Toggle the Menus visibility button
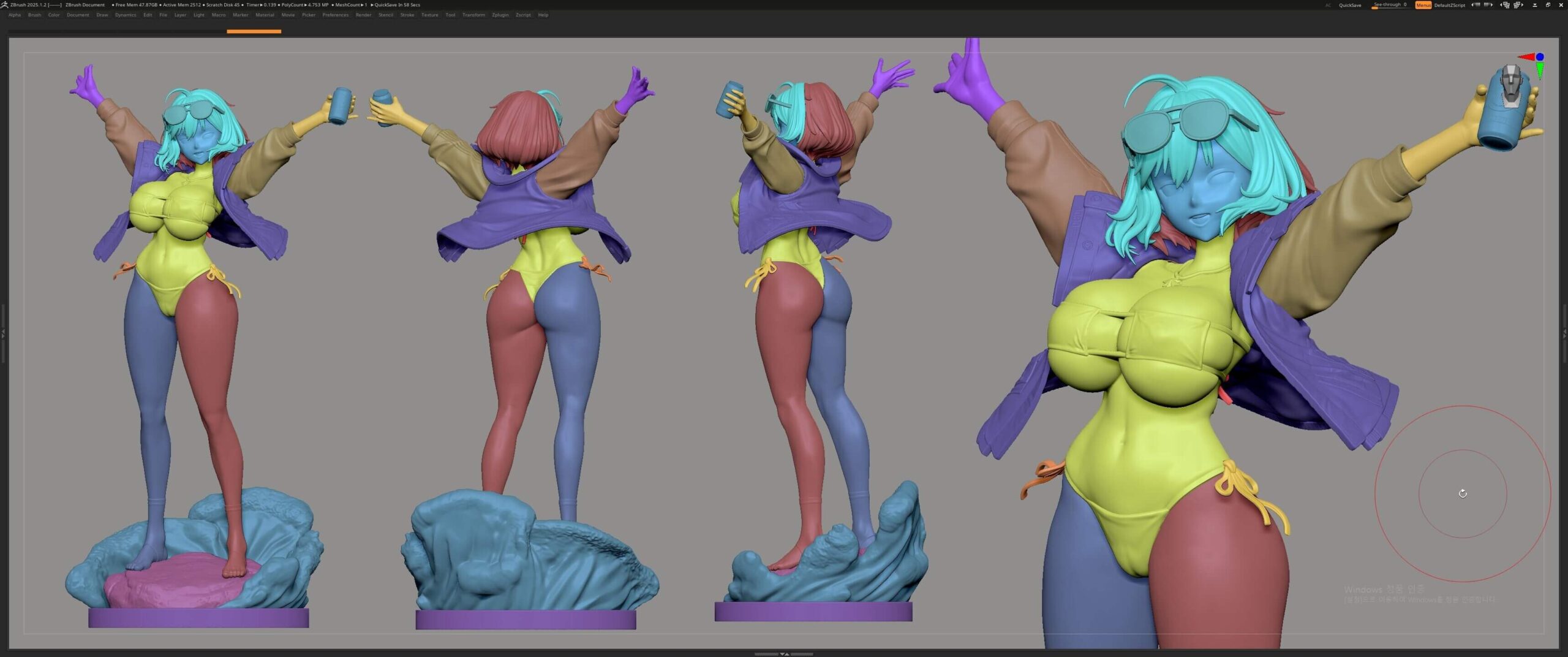Screen dimensions: 1568x657 click(1423, 5)
